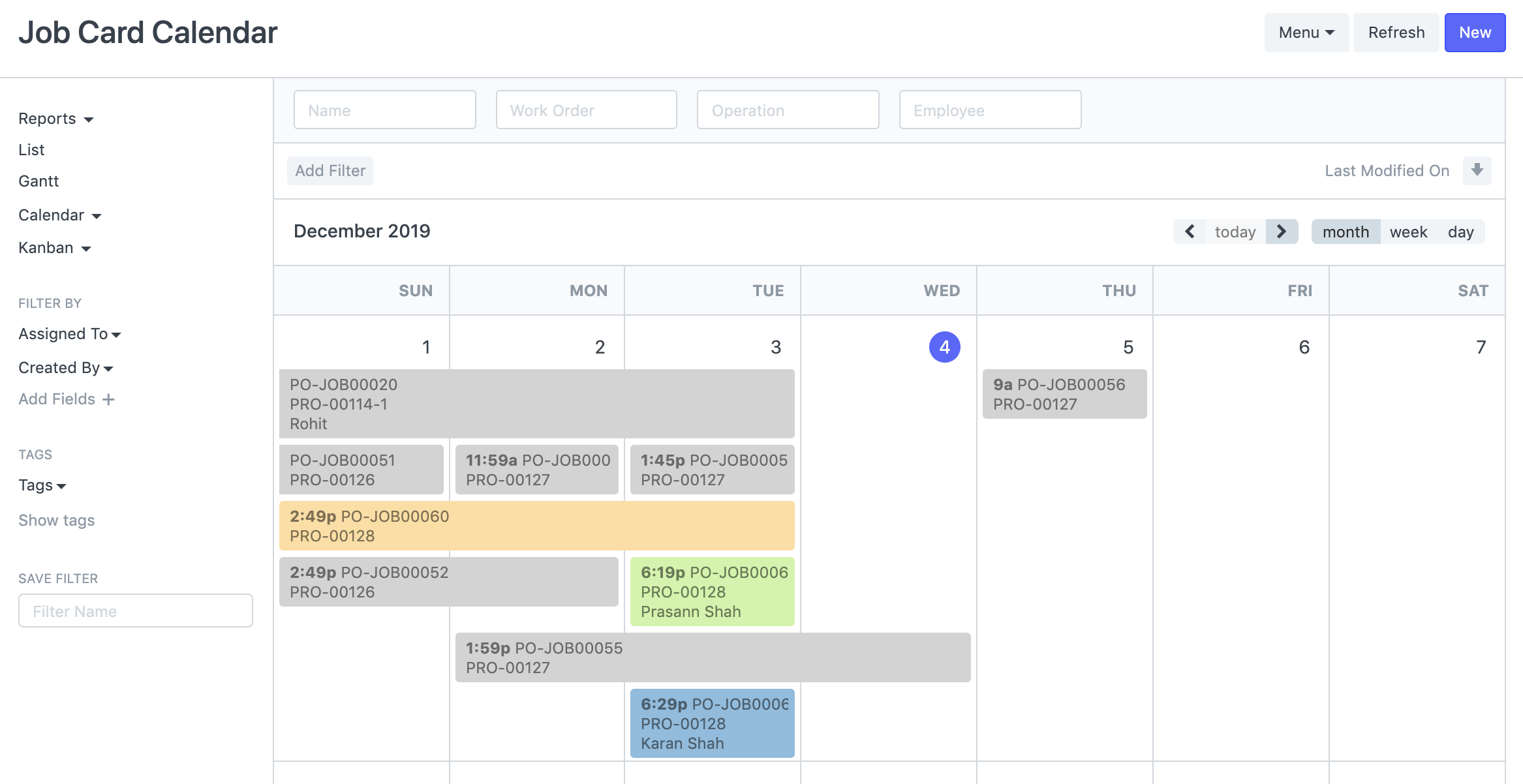Click the New button
The image size is (1523, 784).
(1476, 32)
